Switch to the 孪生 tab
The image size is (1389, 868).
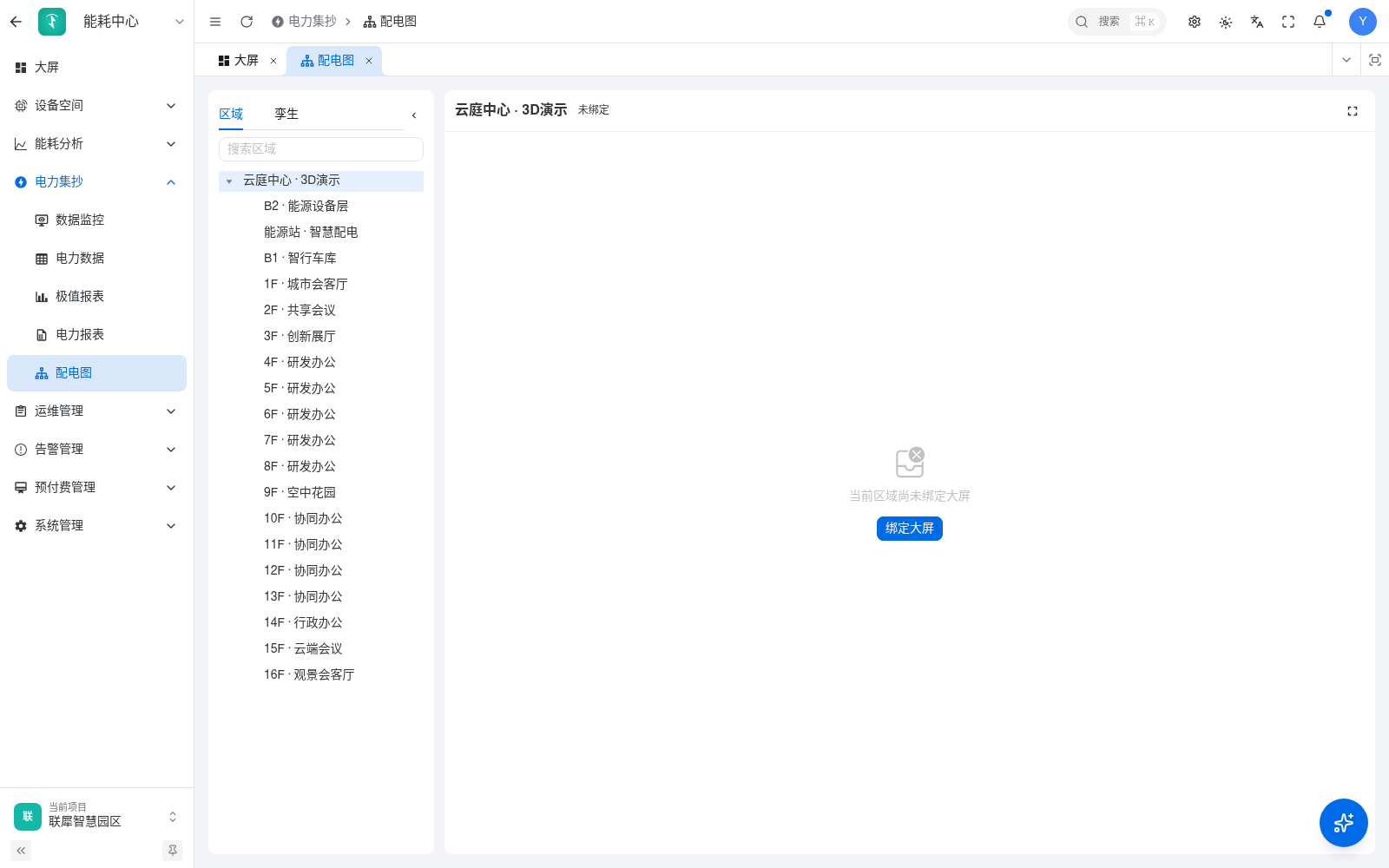[286, 114]
